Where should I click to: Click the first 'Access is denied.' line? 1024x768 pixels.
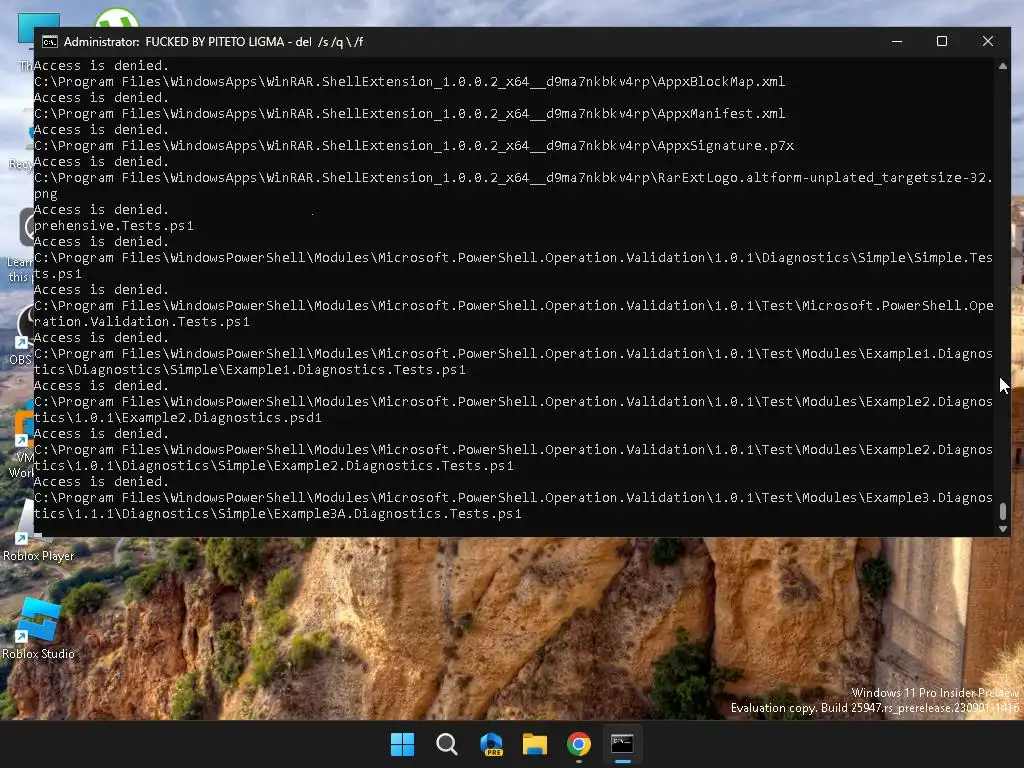101,66
